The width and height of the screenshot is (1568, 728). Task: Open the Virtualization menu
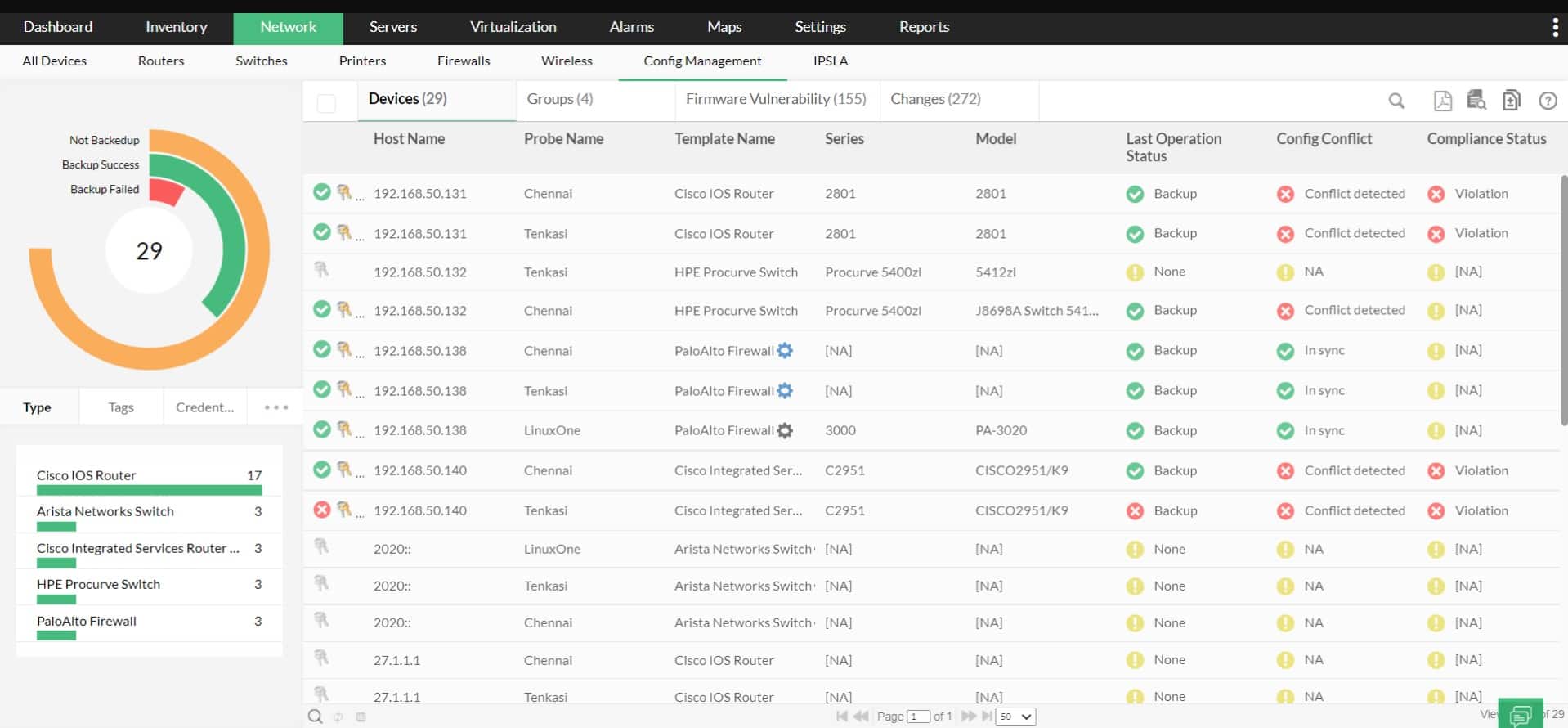pos(513,27)
